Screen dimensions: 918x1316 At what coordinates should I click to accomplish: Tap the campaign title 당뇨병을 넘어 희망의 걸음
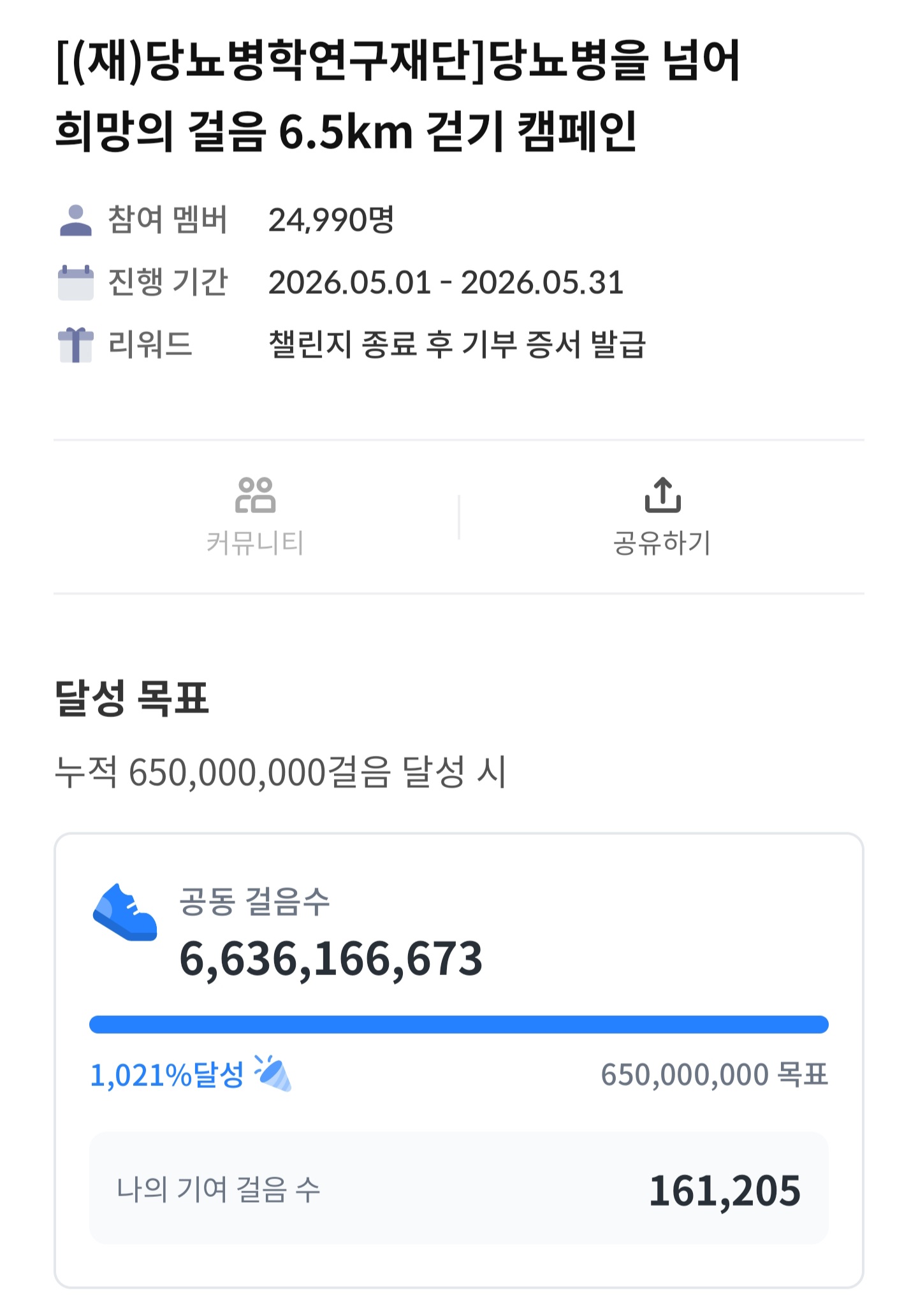click(x=398, y=96)
